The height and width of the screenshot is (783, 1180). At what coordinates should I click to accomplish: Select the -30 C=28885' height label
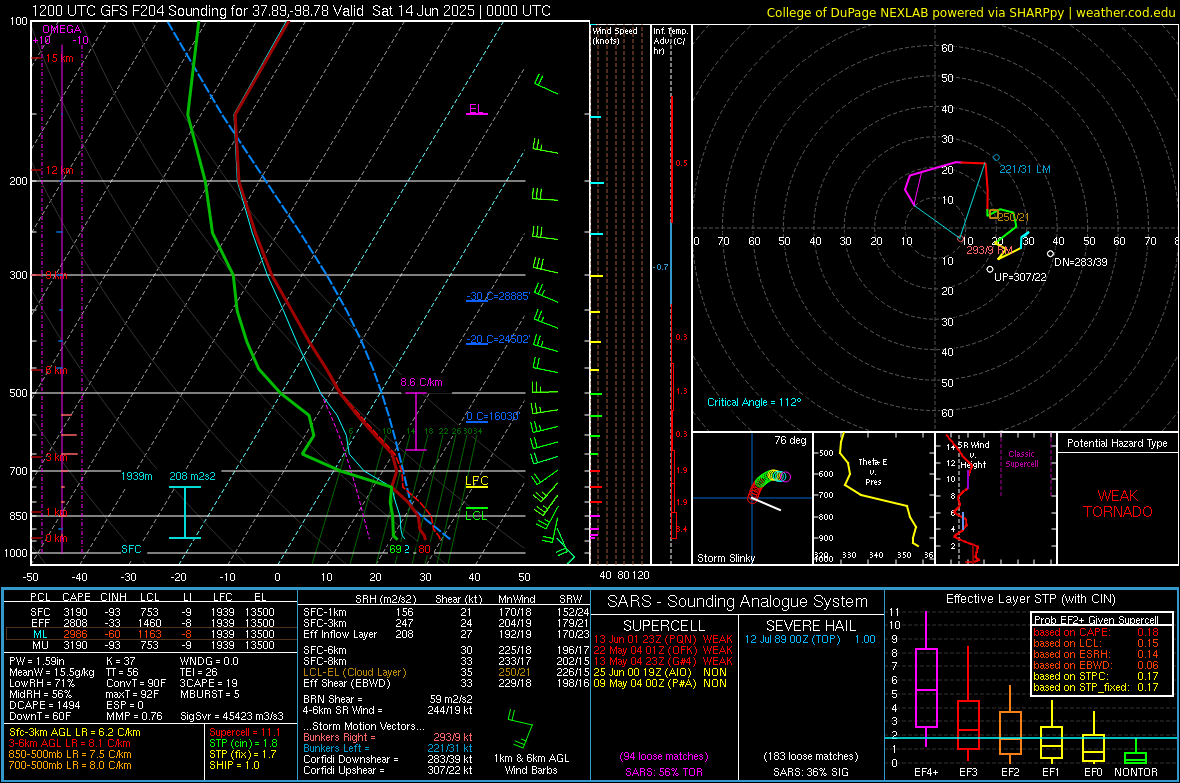pos(498,297)
